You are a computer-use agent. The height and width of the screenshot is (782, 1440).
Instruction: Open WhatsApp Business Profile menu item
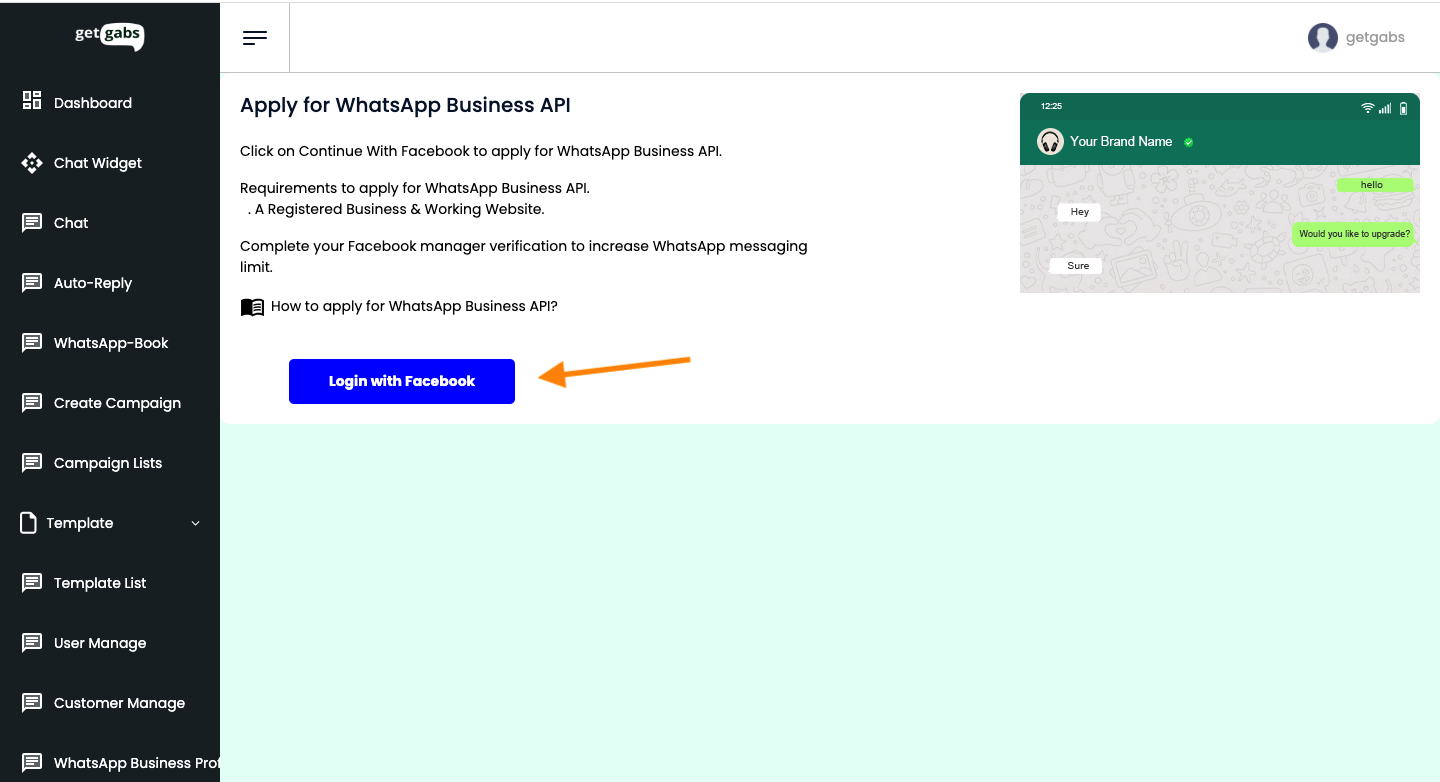(x=137, y=763)
